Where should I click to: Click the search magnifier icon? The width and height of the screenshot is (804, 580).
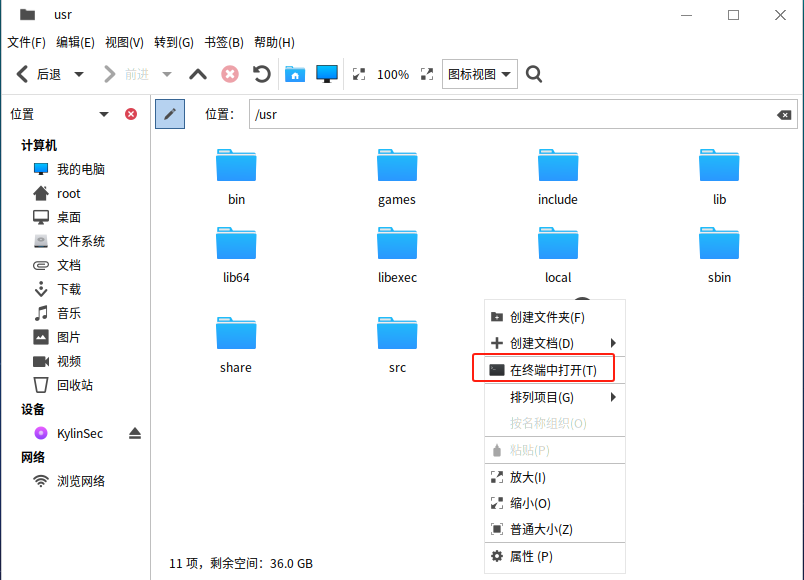(x=534, y=74)
